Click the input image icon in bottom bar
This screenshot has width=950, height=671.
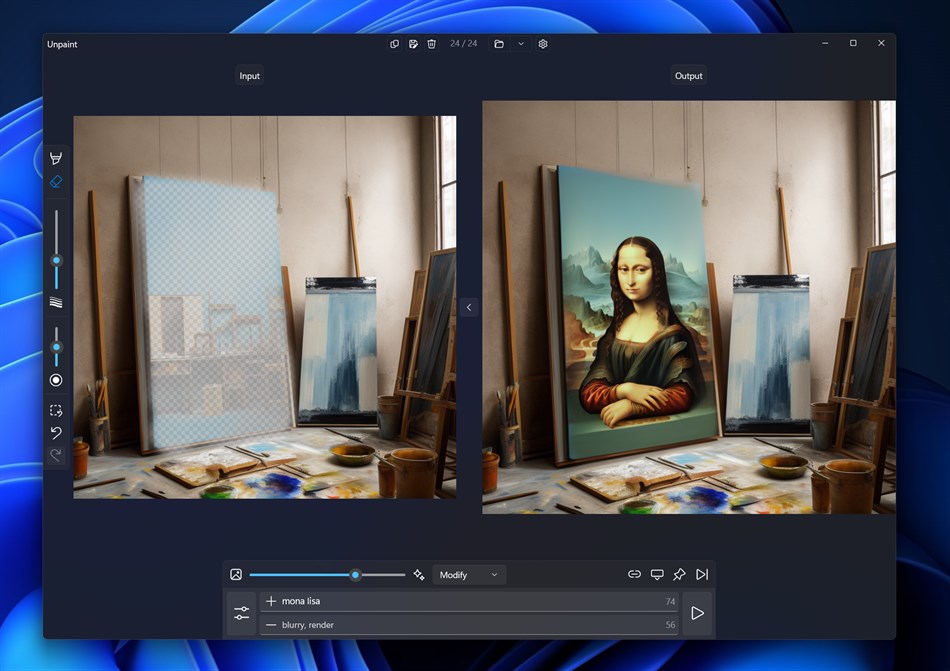(x=236, y=574)
